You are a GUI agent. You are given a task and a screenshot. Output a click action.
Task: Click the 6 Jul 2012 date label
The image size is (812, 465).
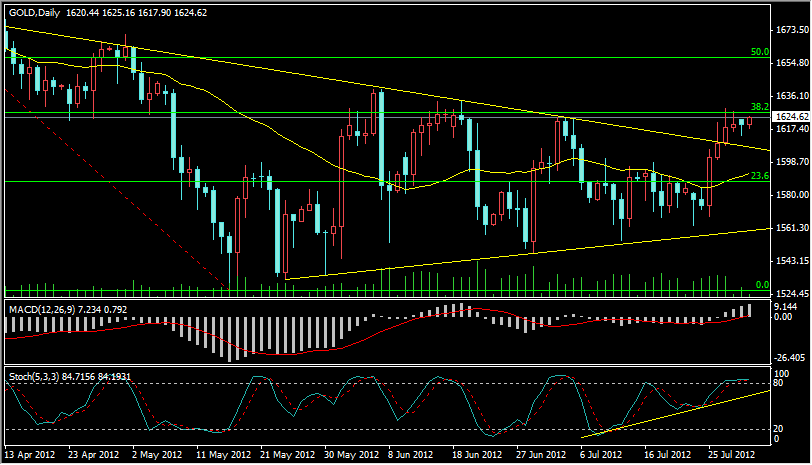[601, 455]
